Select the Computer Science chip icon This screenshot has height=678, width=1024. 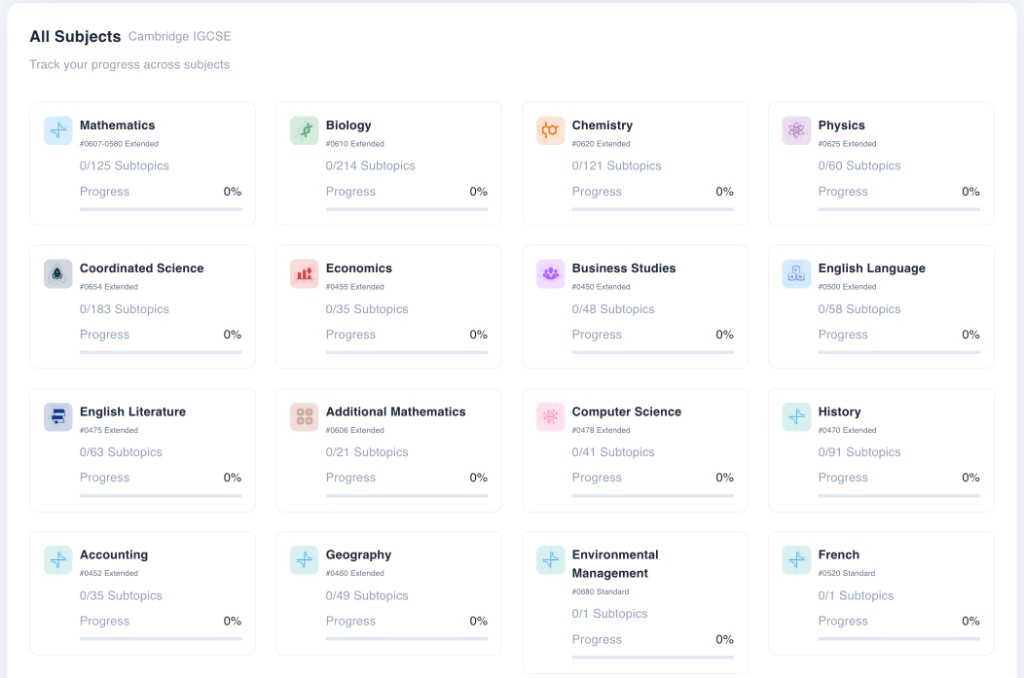point(549,417)
